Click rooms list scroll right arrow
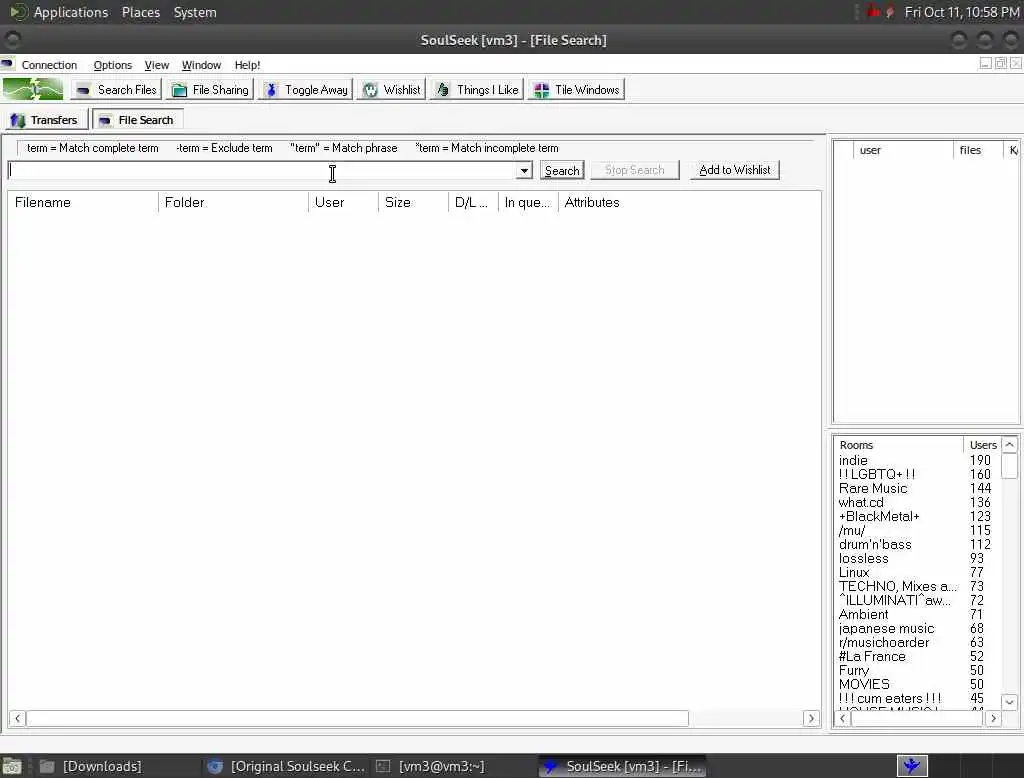The width and height of the screenshot is (1024, 778). [x=993, y=719]
